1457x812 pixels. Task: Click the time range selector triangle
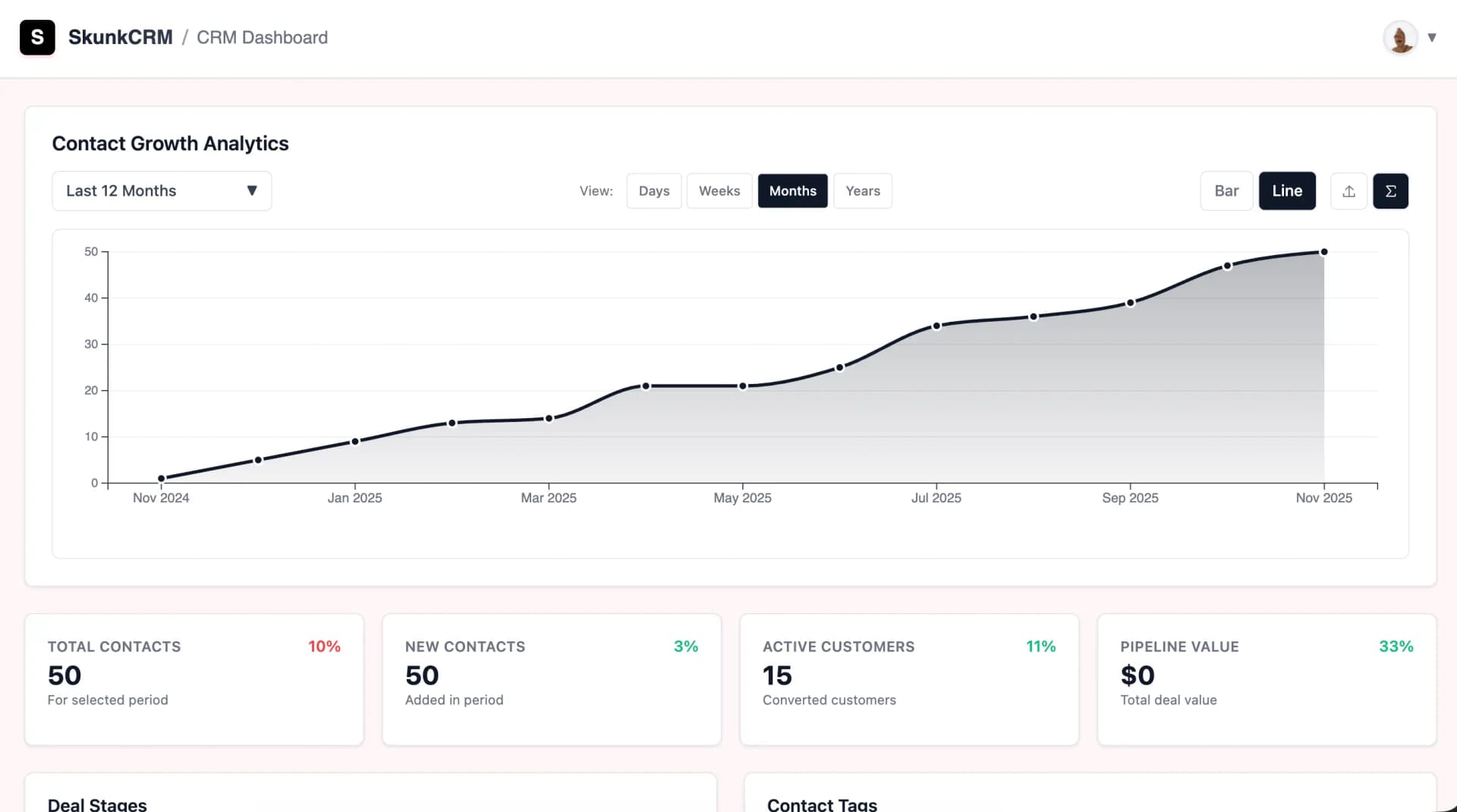[x=253, y=190]
